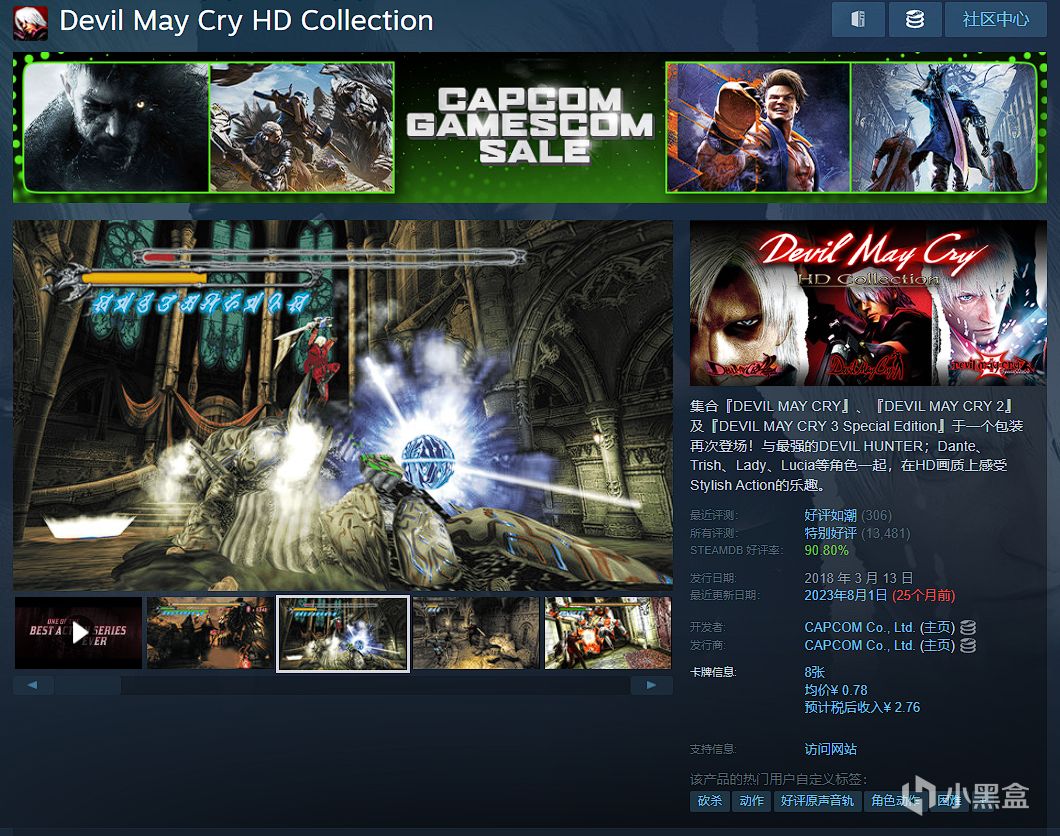The height and width of the screenshot is (836, 1060).
Task: Click the Monster Hunter image in banner
Action: [302, 127]
